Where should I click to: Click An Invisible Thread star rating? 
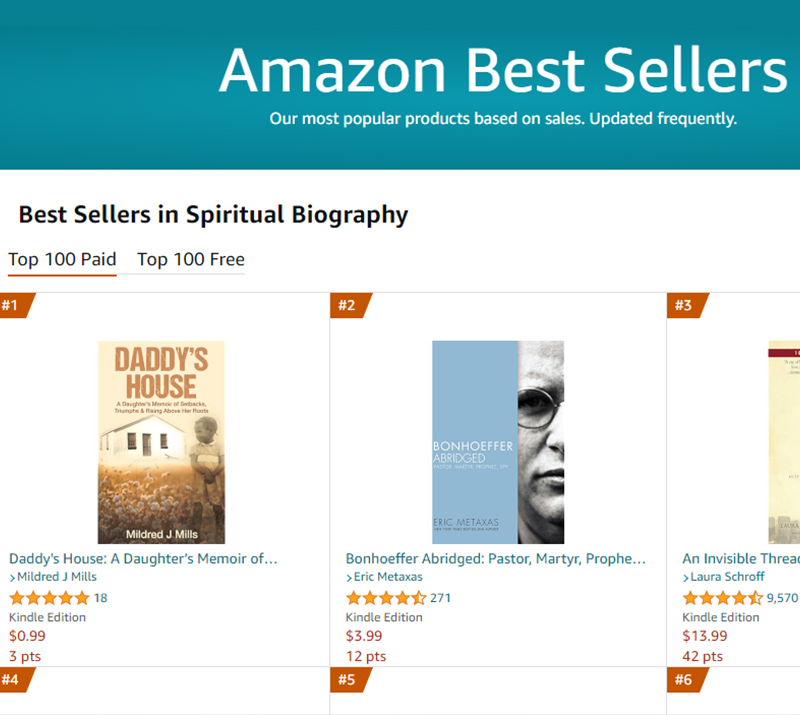pyautogui.click(x=722, y=598)
